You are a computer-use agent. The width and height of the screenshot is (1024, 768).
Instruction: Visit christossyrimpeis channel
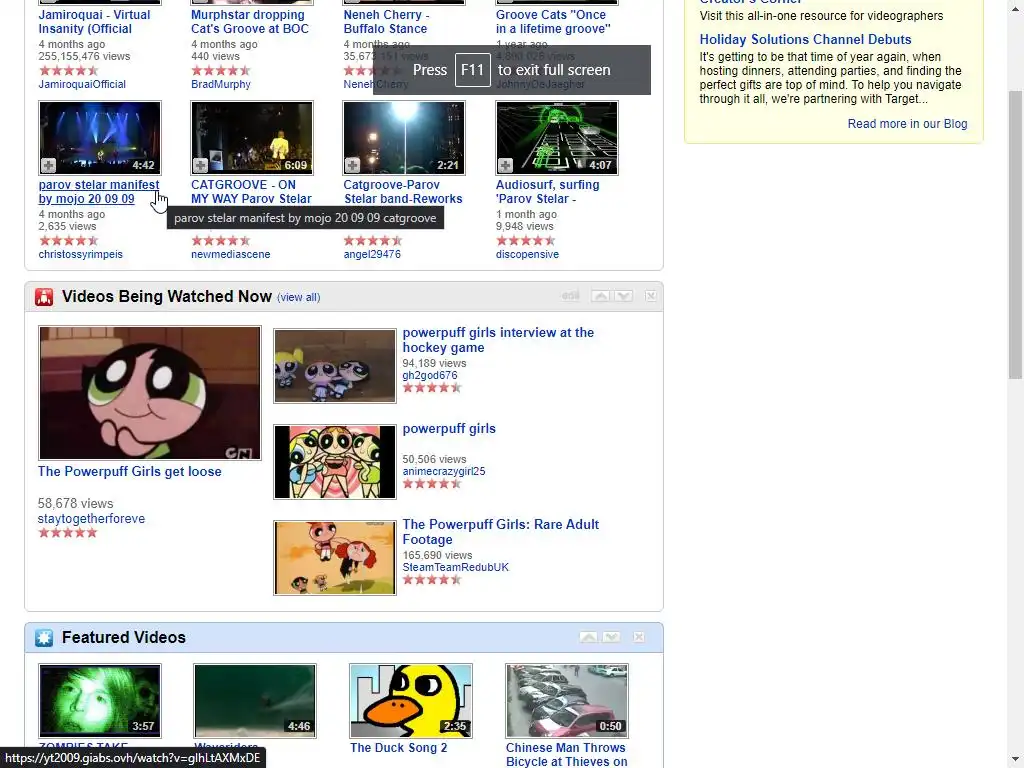tap(80, 255)
